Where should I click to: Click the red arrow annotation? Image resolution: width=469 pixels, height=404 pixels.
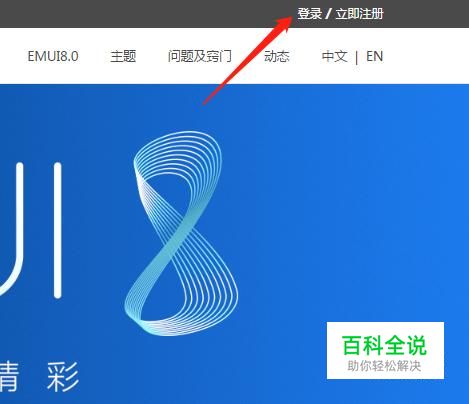(x=248, y=60)
